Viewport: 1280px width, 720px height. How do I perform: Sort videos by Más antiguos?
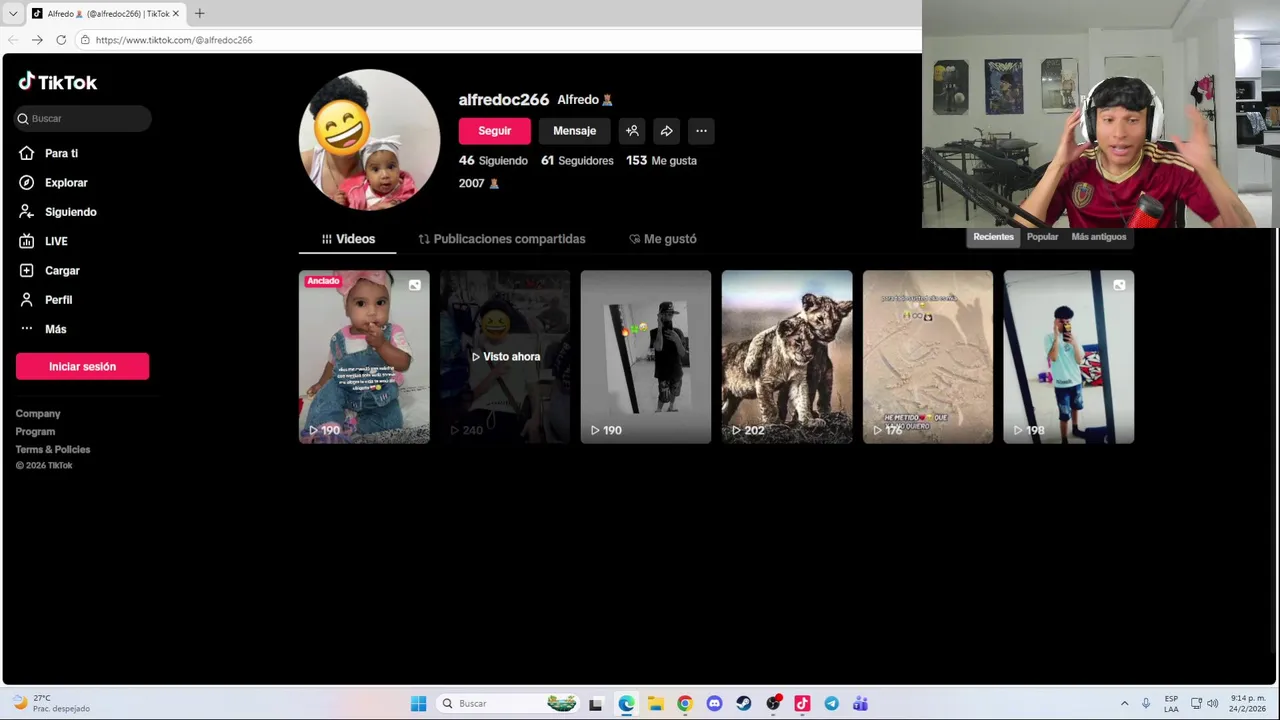pyautogui.click(x=1098, y=237)
